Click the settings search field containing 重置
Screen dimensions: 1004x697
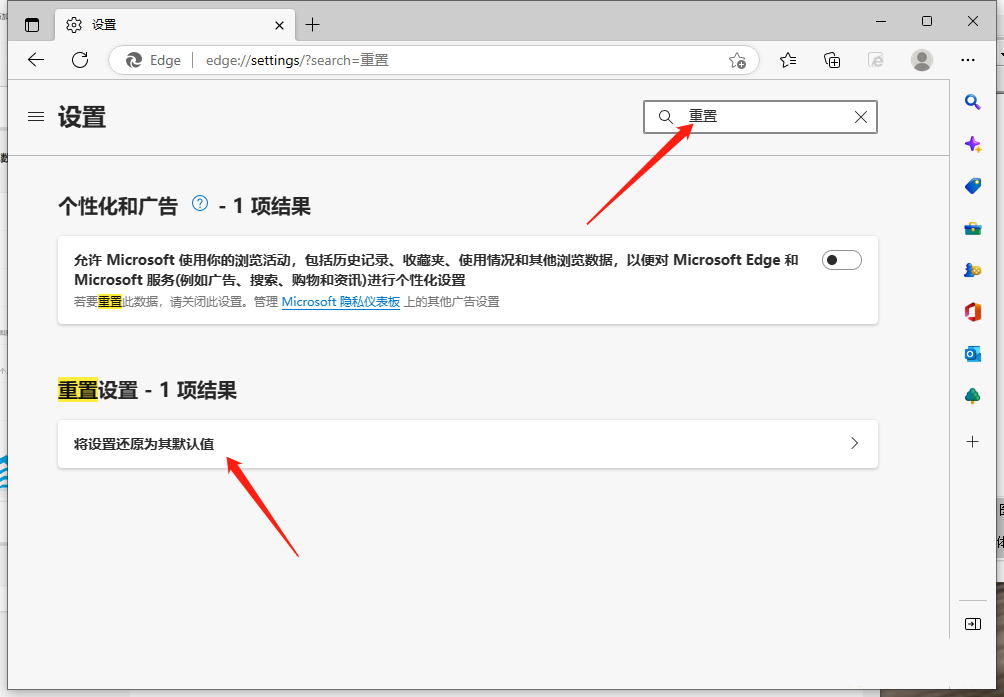pos(760,116)
